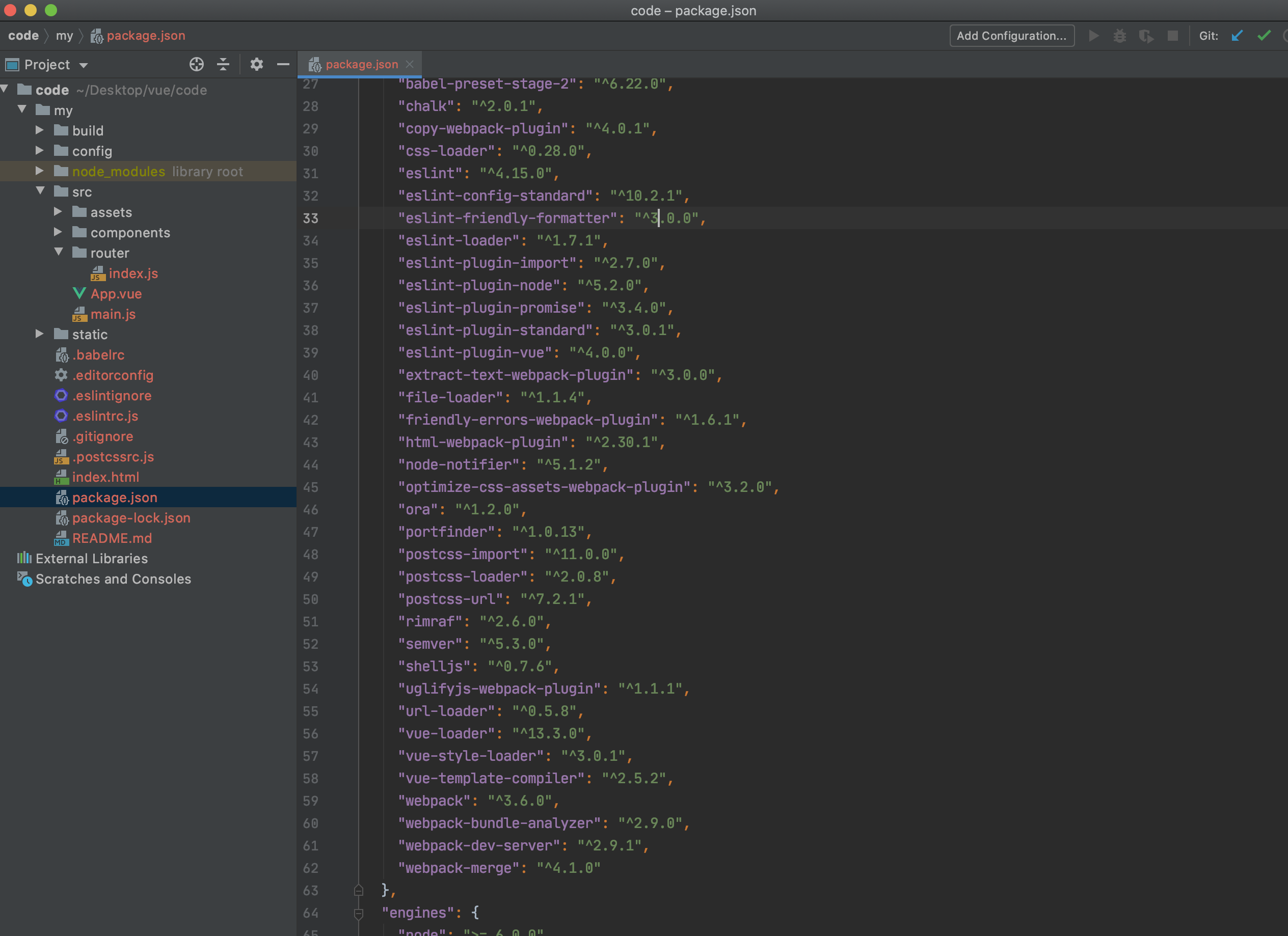This screenshot has height=936, width=1288.
Task: Hide the Project tool window with the minus icon
Action: pos(283,65)
